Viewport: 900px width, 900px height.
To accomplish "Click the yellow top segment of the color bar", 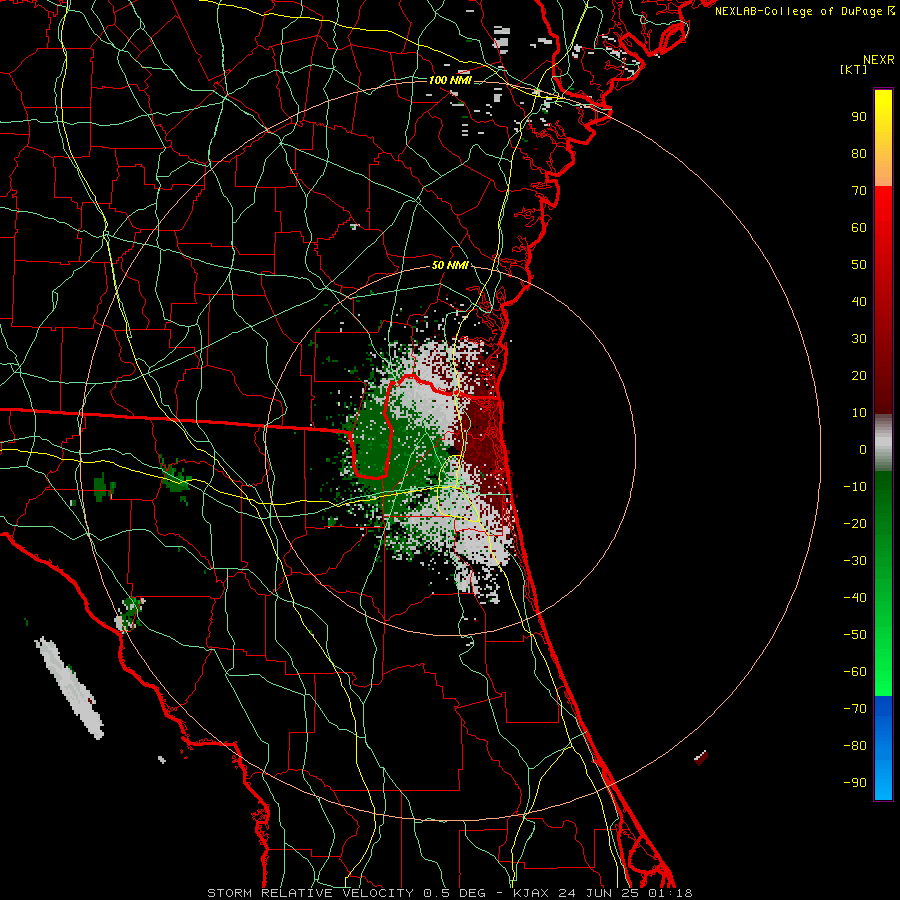I will (883, 138).
